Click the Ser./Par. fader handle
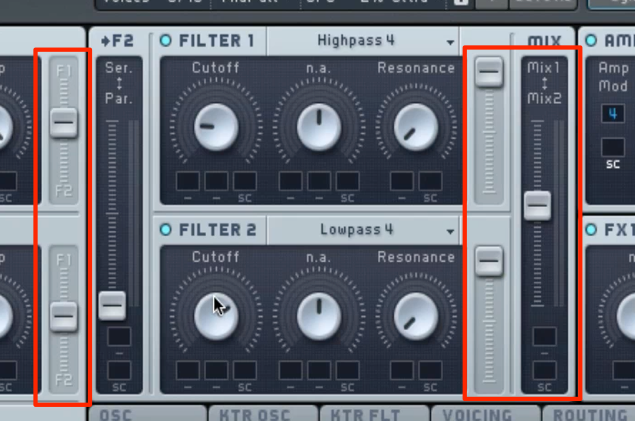 coord(112,306)
